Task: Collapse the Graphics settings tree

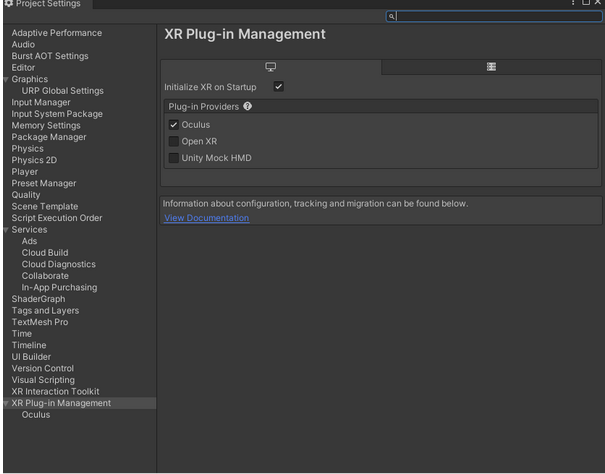Action: (x=5, y=79)
